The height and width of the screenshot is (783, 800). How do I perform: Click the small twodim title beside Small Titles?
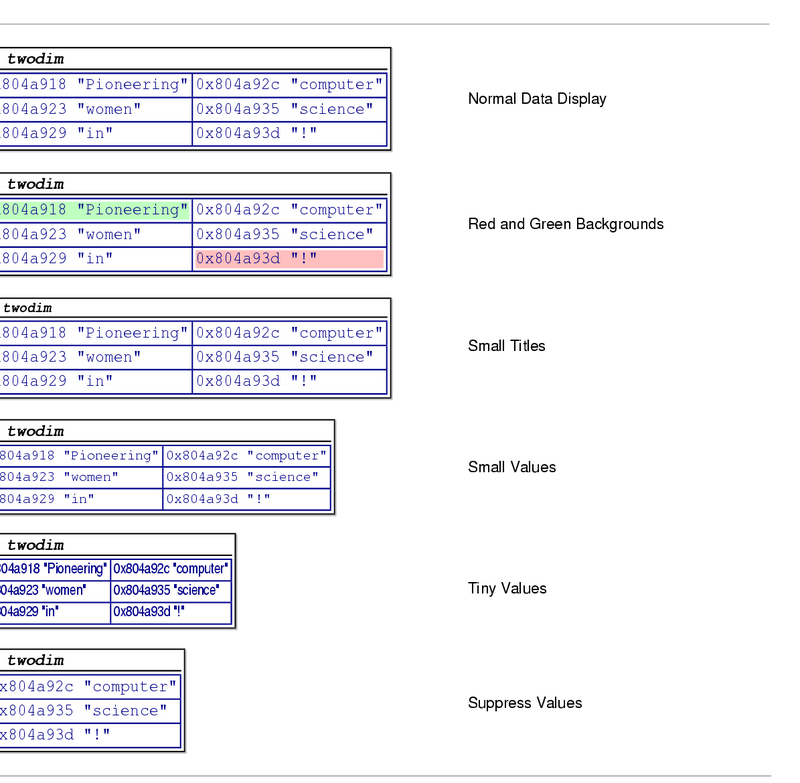(x=28, y=308)
